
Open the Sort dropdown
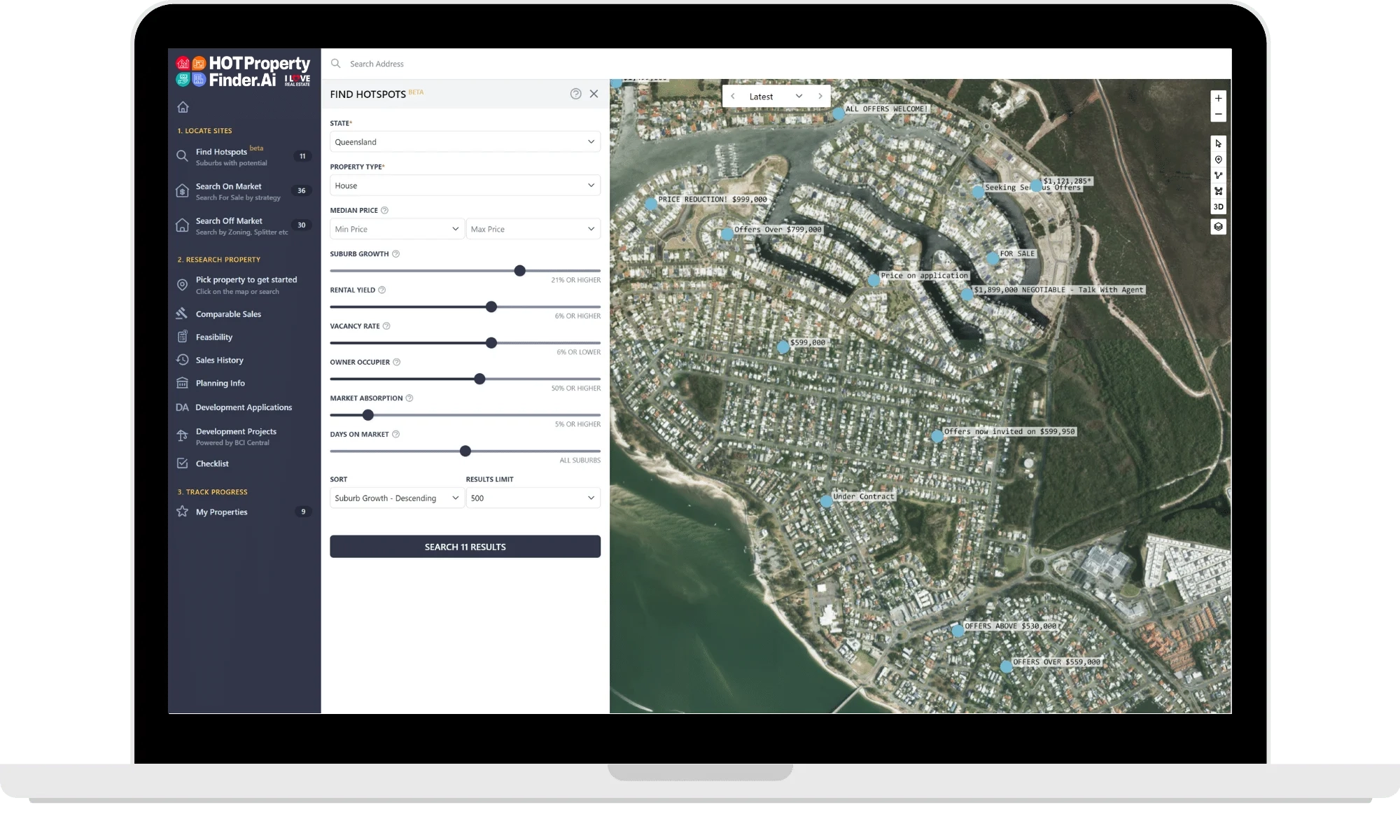[396, 498]
